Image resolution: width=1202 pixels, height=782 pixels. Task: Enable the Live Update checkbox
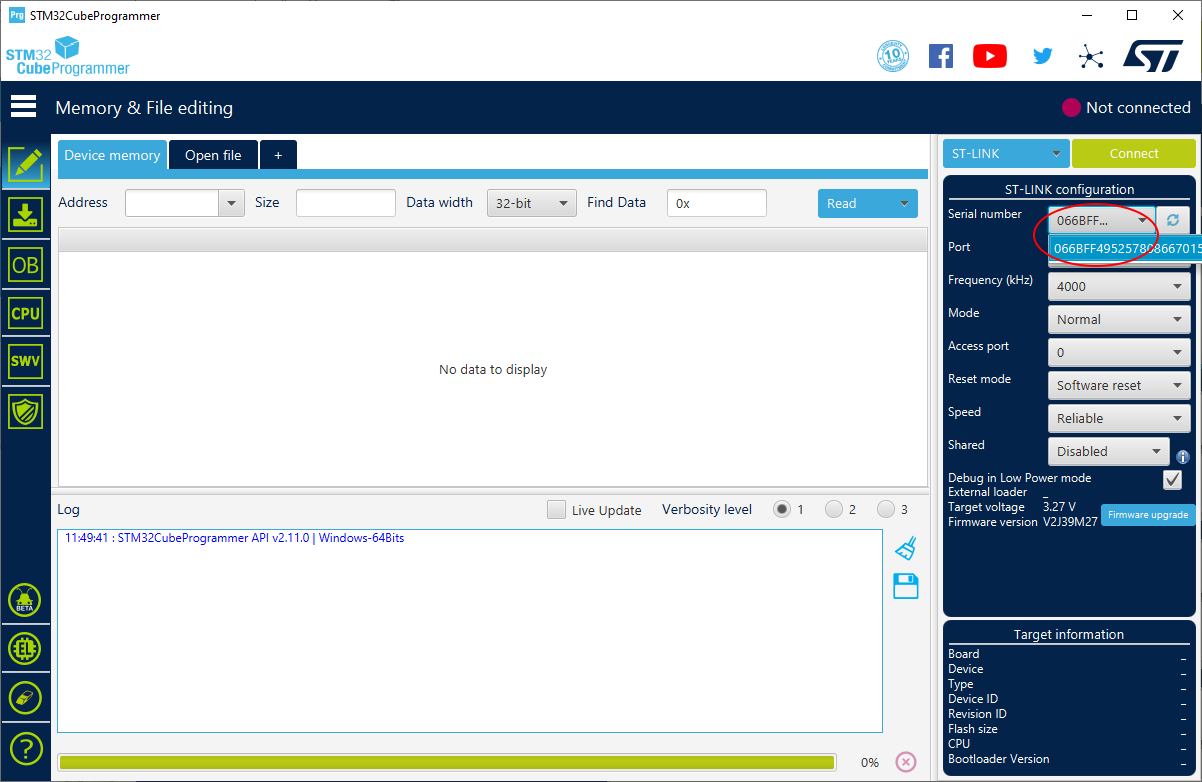point(557,510)
